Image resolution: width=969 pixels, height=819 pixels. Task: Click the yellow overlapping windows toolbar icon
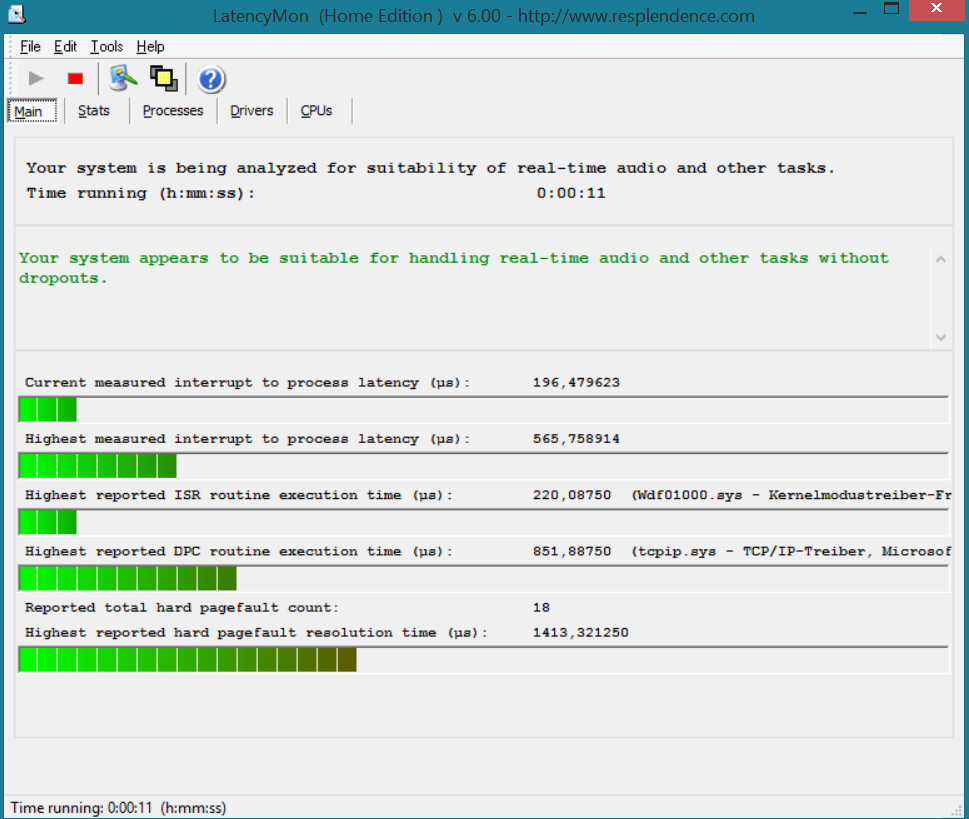pyautogui.click(x=164, y=79)
